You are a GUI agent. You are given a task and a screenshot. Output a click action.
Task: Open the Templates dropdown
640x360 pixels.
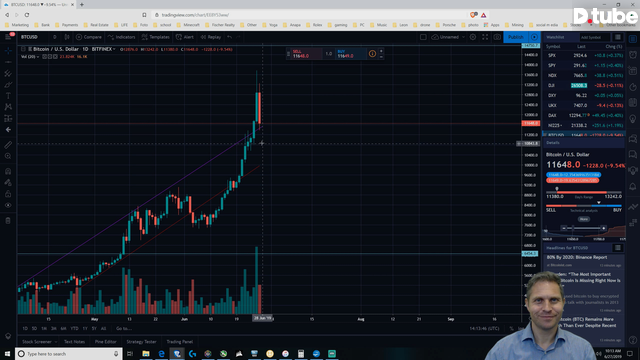[156, 37]
